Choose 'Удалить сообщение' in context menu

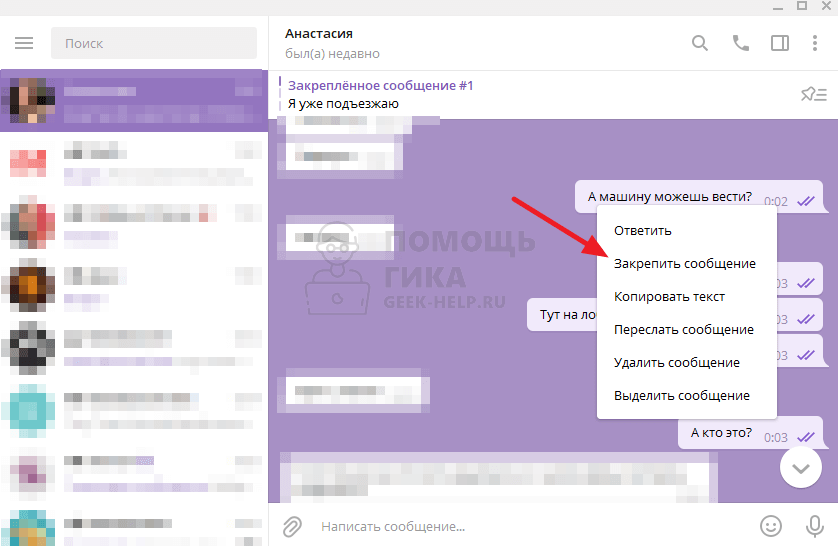(676, 362)
